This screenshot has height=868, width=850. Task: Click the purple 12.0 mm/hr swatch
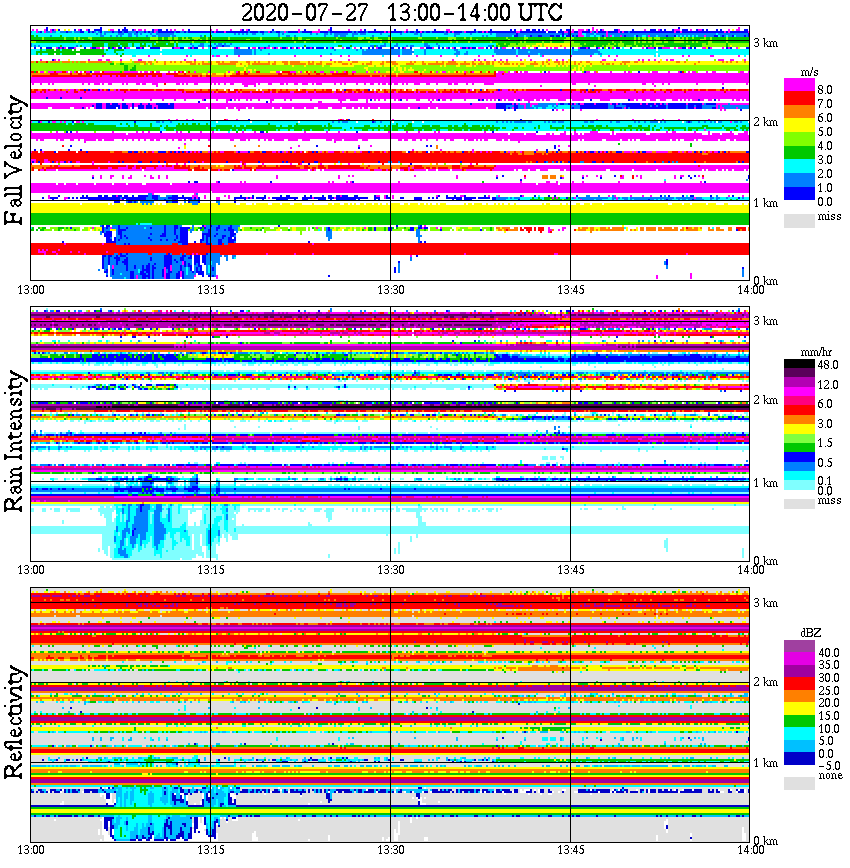tap(799, 383)
